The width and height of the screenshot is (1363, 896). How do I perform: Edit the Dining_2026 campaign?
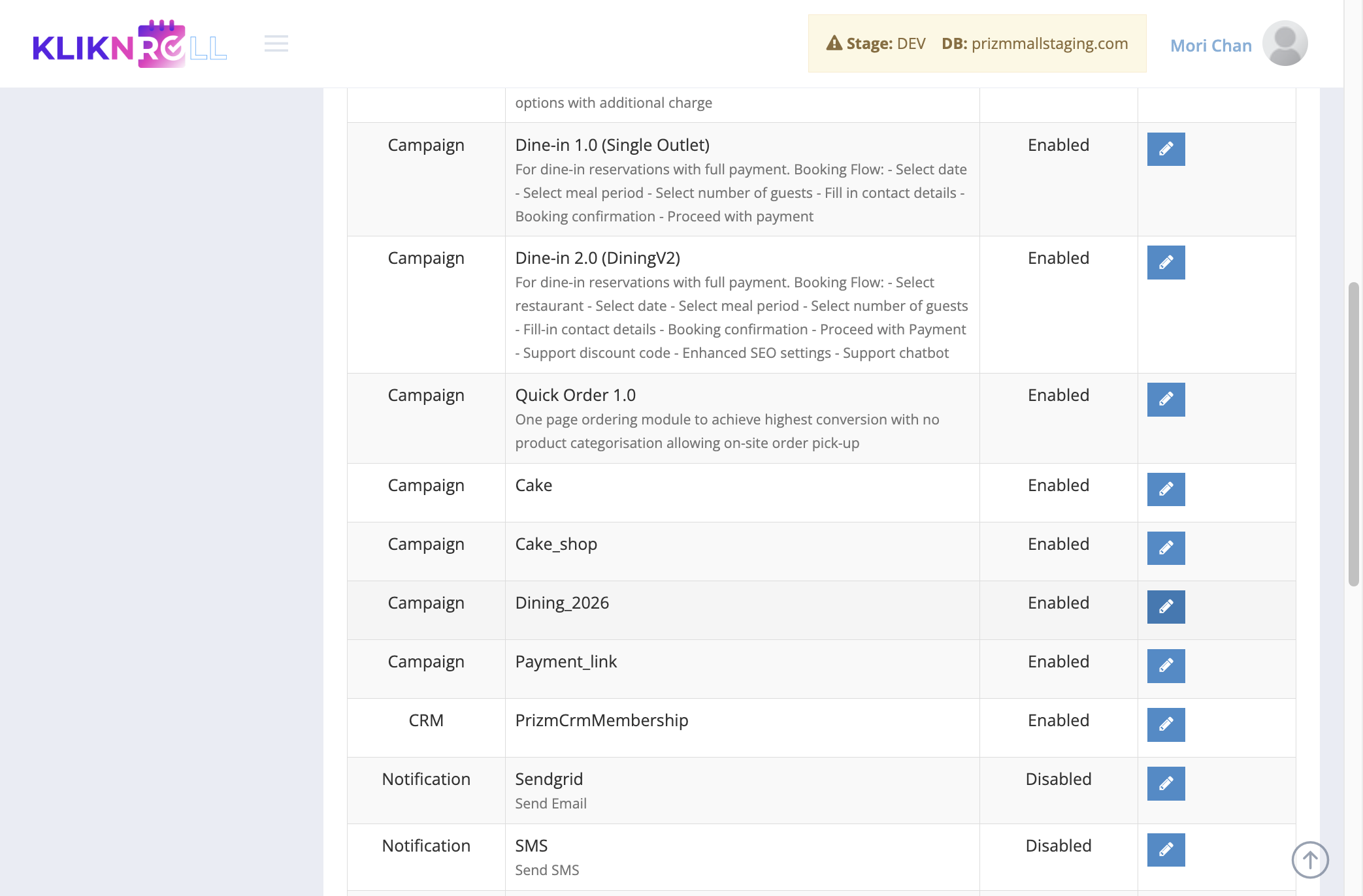pos(1166,607)
